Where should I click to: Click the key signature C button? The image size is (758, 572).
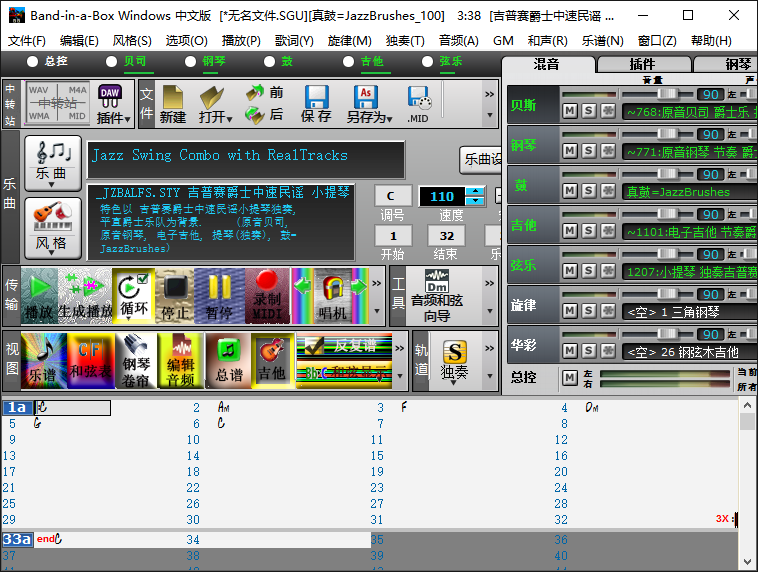[393, 196]
